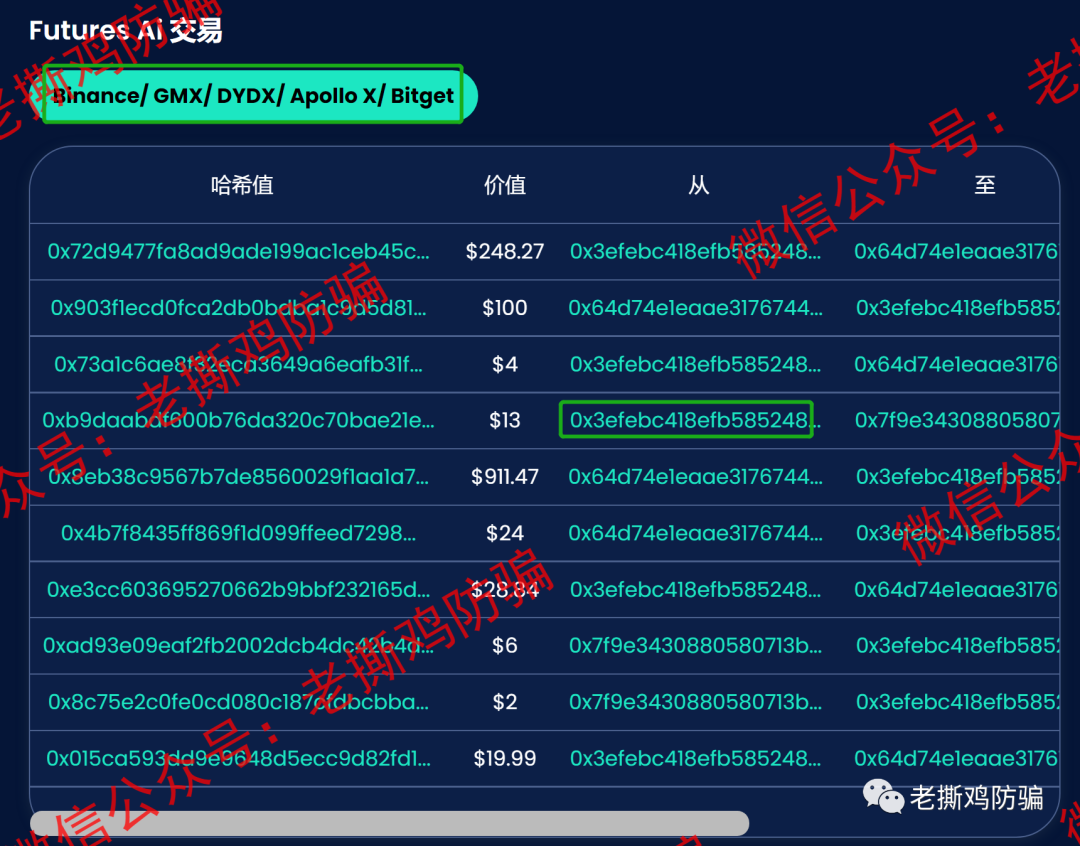Select the $13 value cell
This screenshot has height=846, width=1080.
(x=505, y=420)
